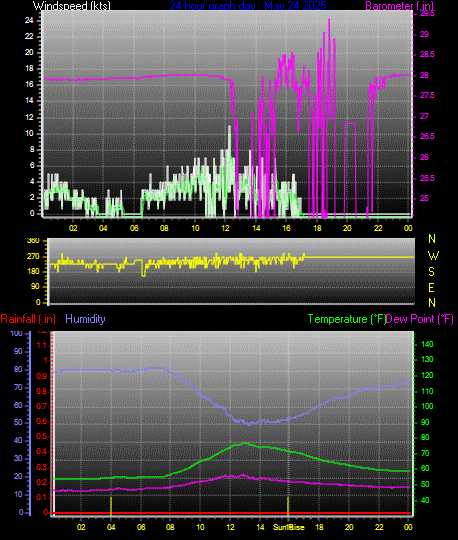Select the "Dew Point (°F)" legend label
This screenshot has height=540, width=458.
pyautogui.click(x=419, y=319)
